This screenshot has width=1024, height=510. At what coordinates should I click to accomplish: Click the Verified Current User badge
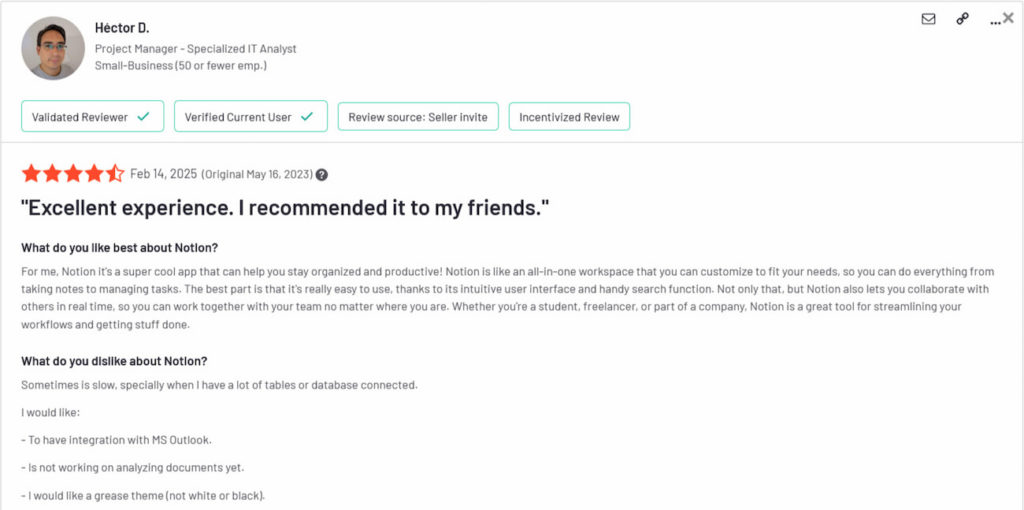click(238, 117)
